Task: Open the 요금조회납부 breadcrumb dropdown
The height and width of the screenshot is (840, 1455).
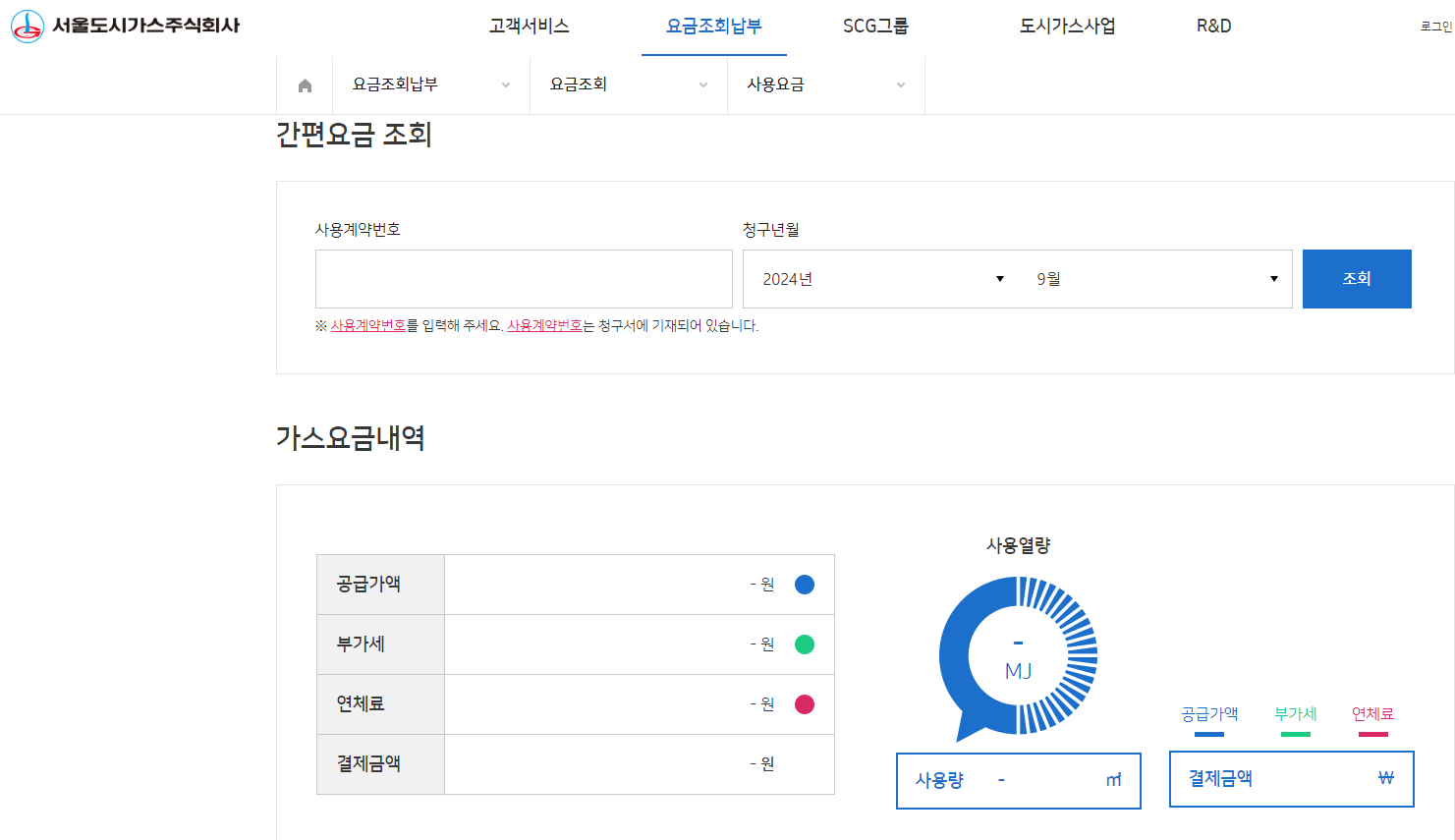Action: (x=430, y=84)
